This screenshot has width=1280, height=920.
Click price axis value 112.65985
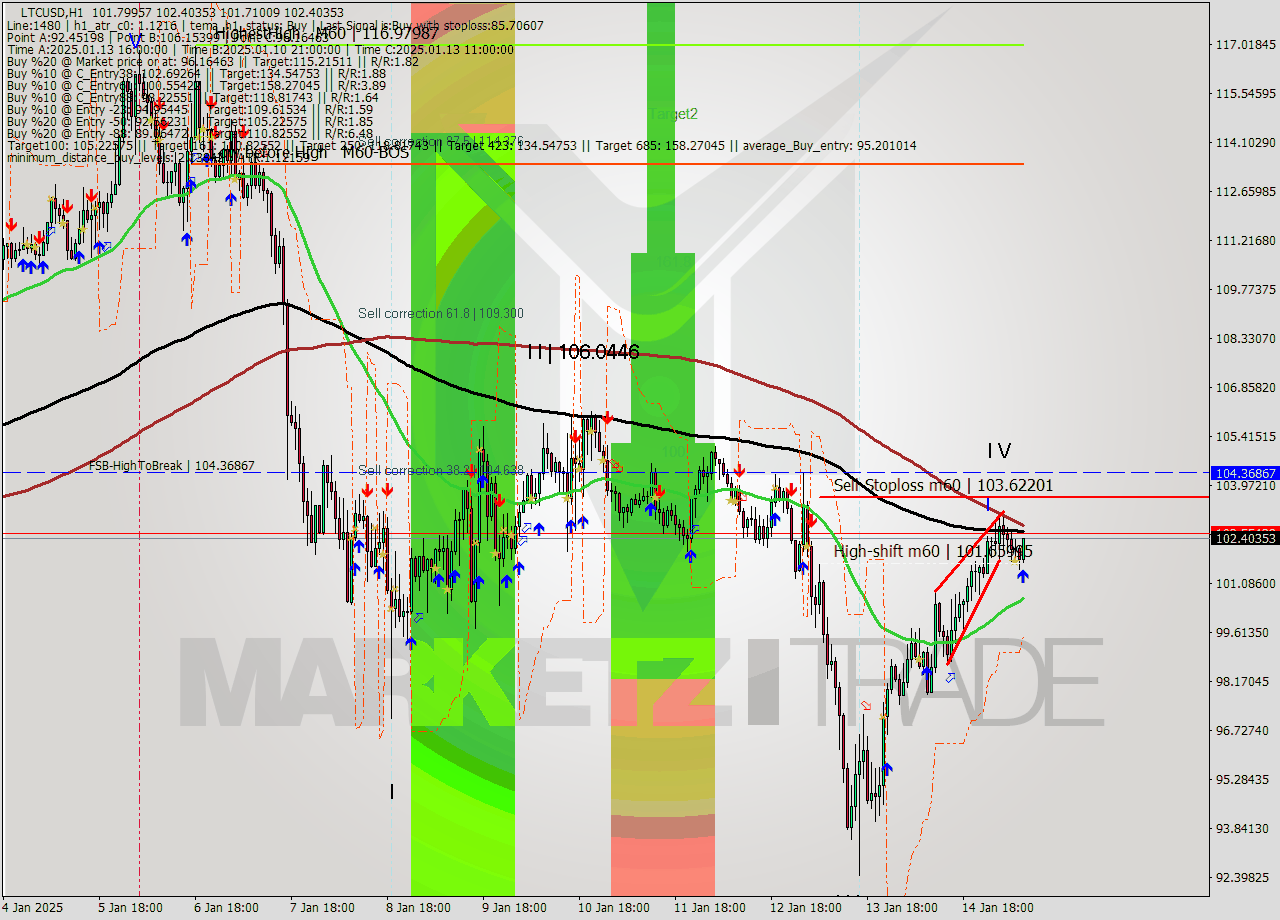point(1245,191)
